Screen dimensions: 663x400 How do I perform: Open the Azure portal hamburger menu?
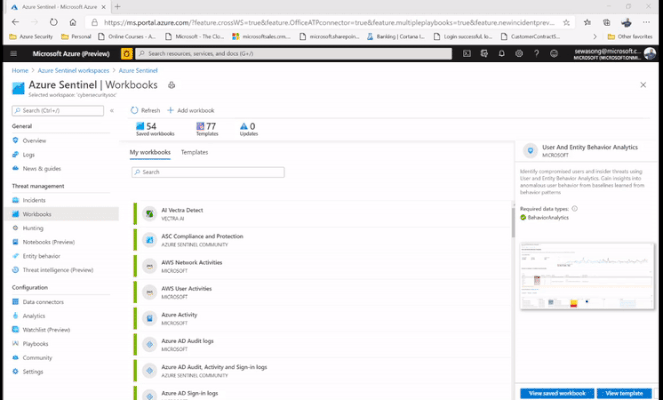14,54
